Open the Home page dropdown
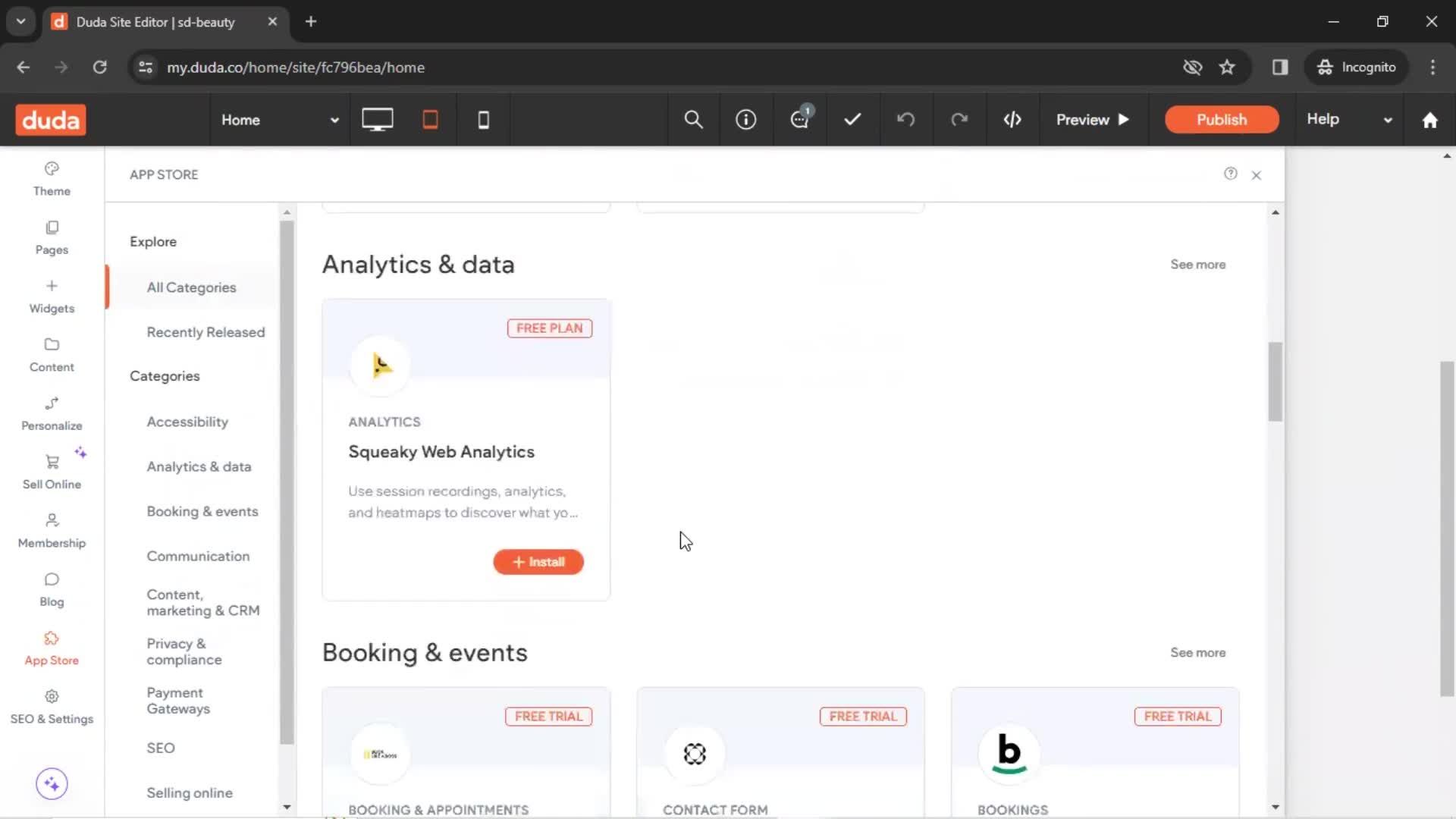1456x819 pixels. pos(280,120)
